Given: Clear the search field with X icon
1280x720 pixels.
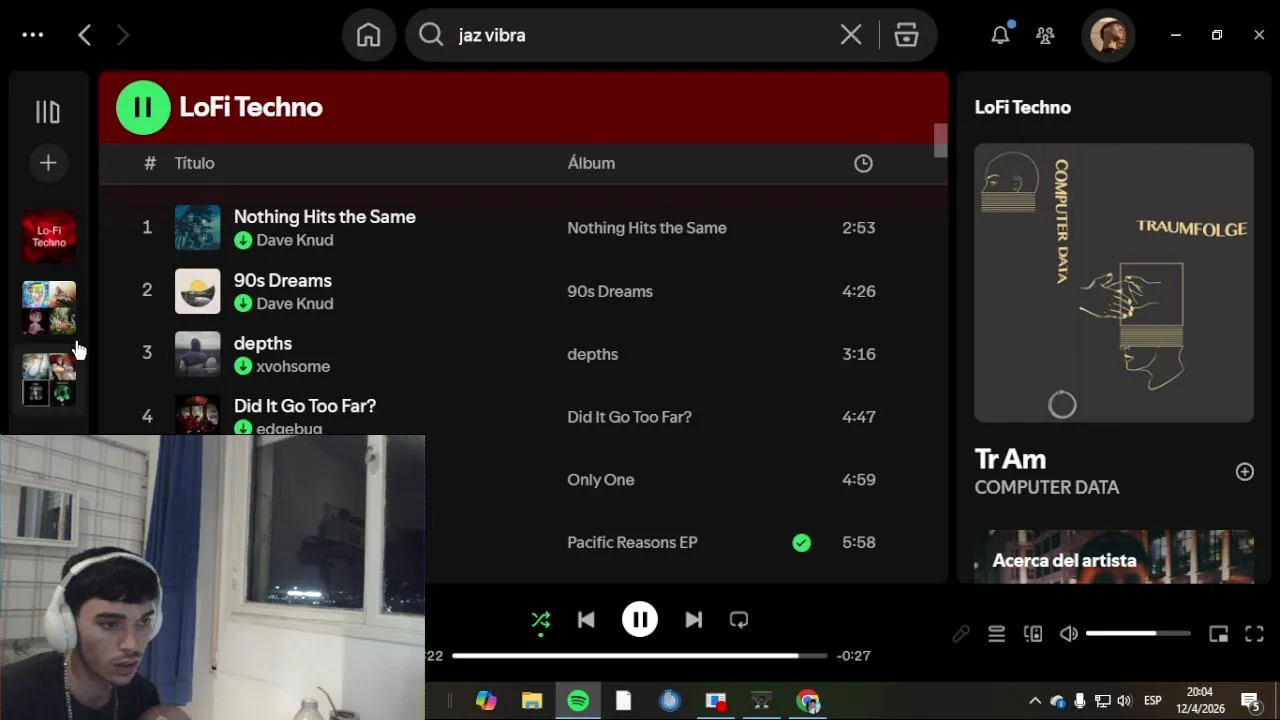Looking at the screenshot, I should click(851, 35).
